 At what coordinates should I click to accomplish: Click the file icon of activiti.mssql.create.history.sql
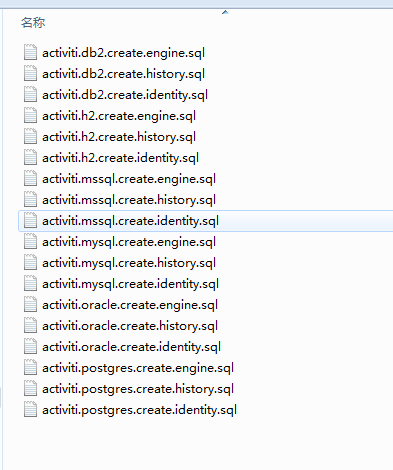pos(30,200)
